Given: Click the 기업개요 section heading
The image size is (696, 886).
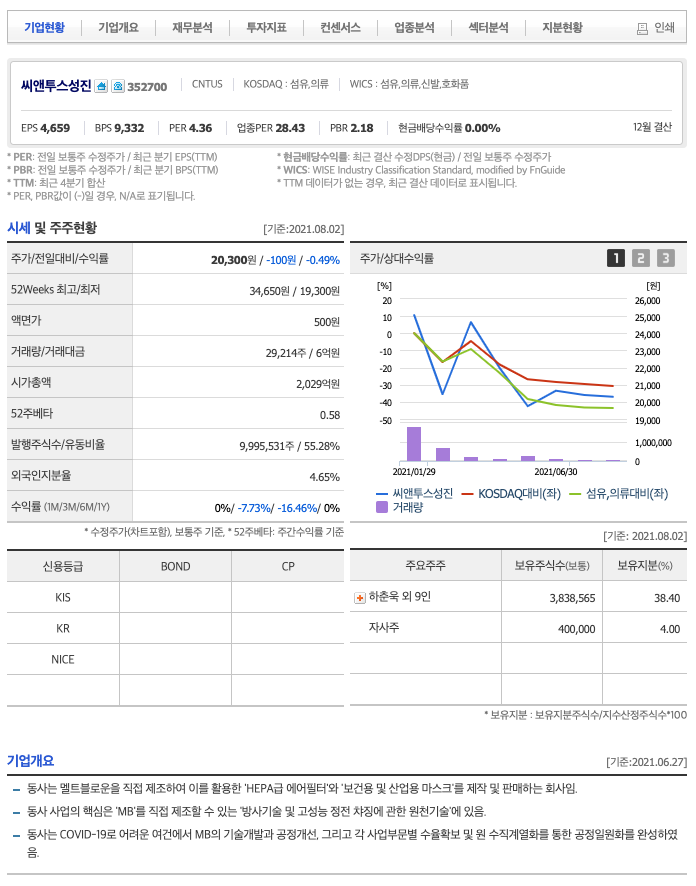Looking at the screenshot, I should point(31,761).
